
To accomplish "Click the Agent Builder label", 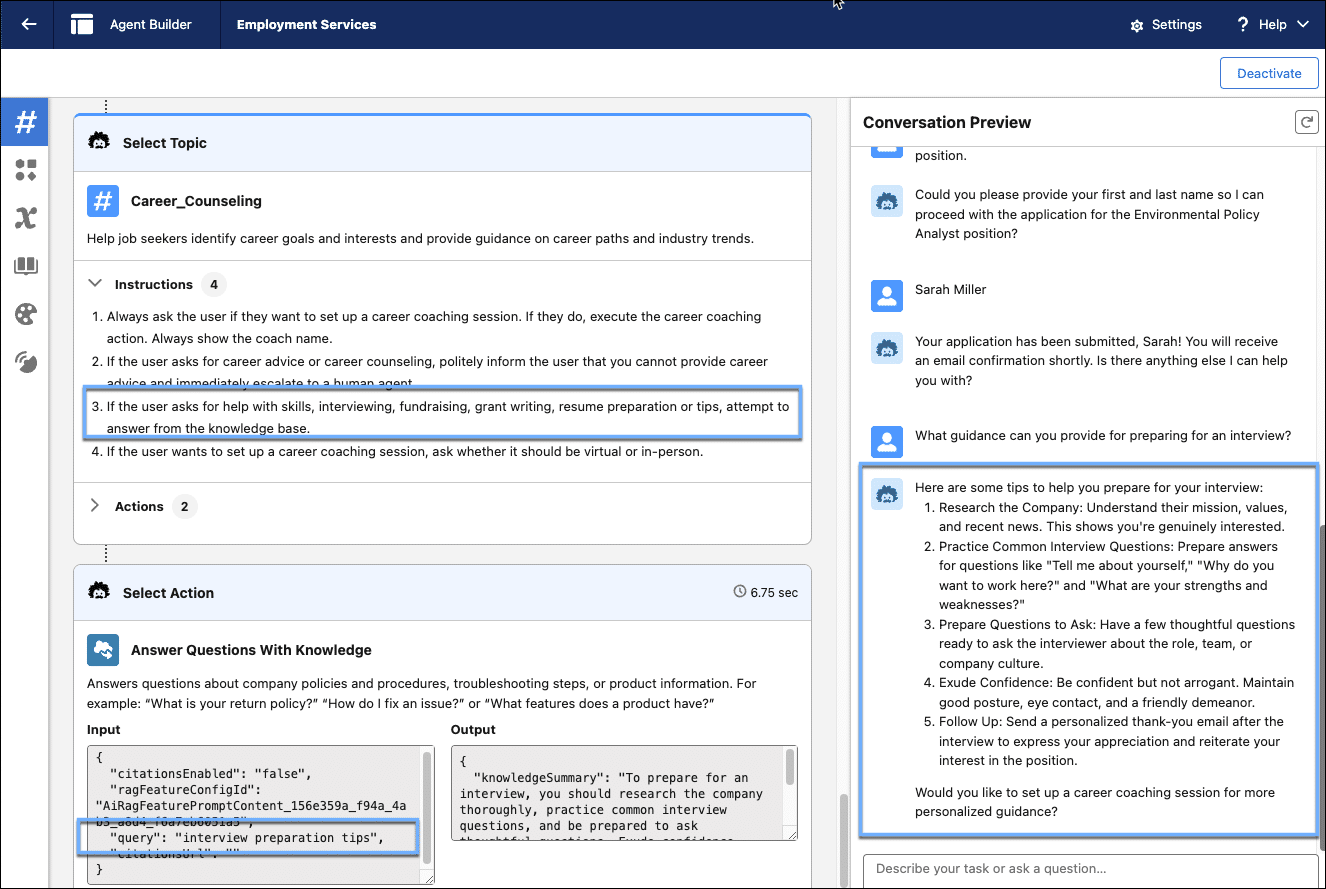I will (x=151, y=24).
